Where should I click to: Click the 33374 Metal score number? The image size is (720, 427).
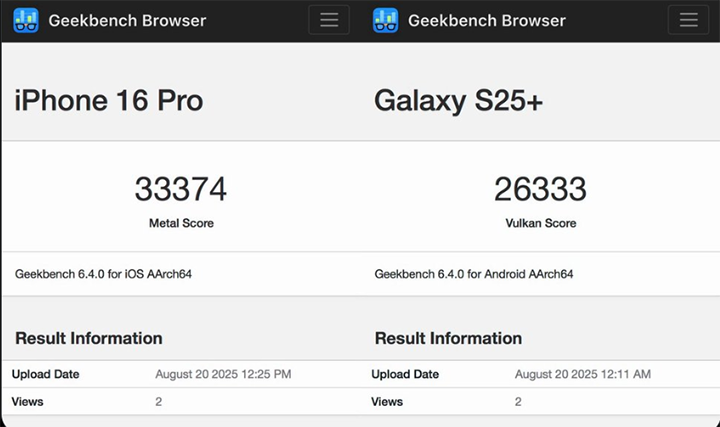tap(181, 189)
